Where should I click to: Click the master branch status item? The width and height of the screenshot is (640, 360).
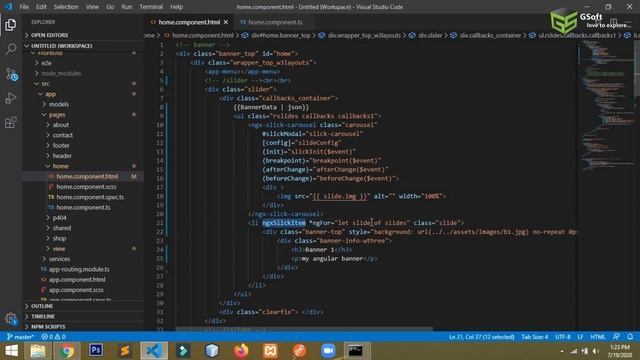[x=20, y=337]
